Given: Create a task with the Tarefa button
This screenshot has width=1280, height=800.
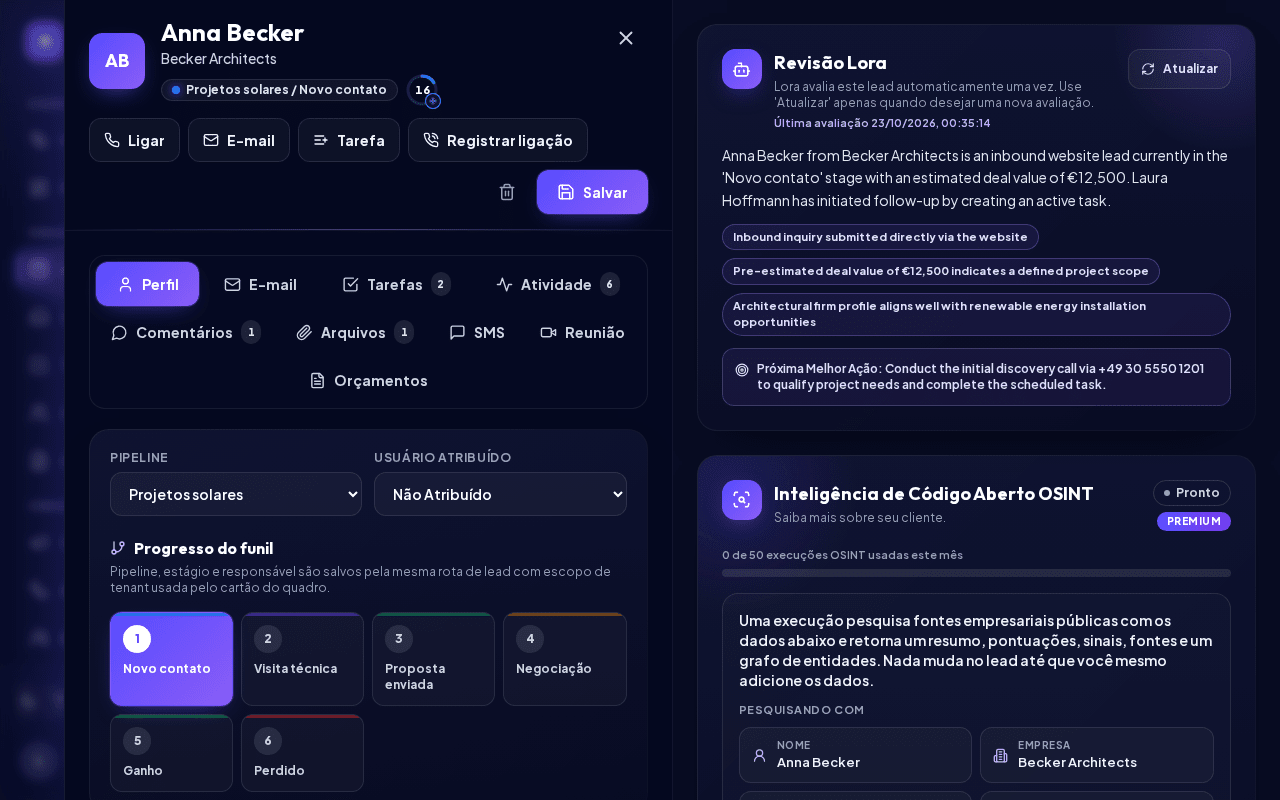Looking at the screenshot, I should pyautogui.click(x=349, y=140).
